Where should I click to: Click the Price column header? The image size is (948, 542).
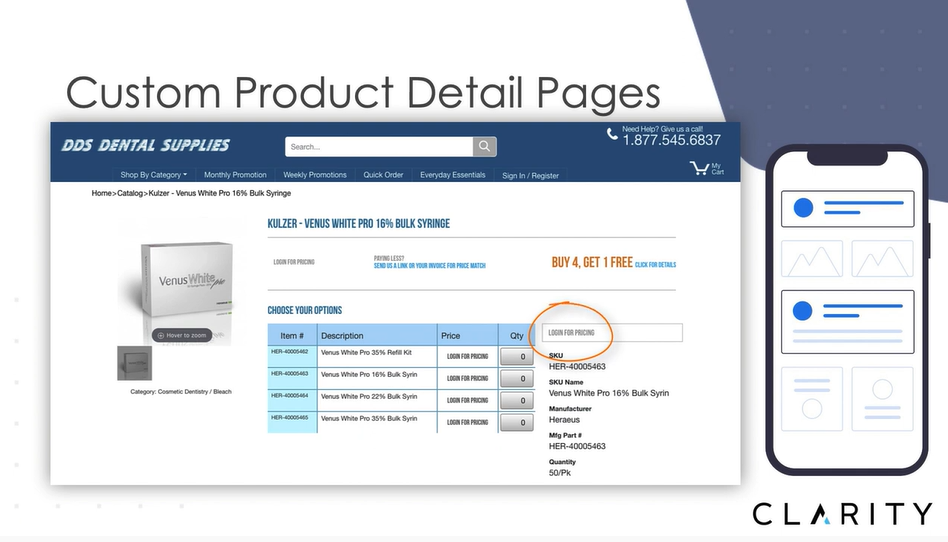click(467, 335)
